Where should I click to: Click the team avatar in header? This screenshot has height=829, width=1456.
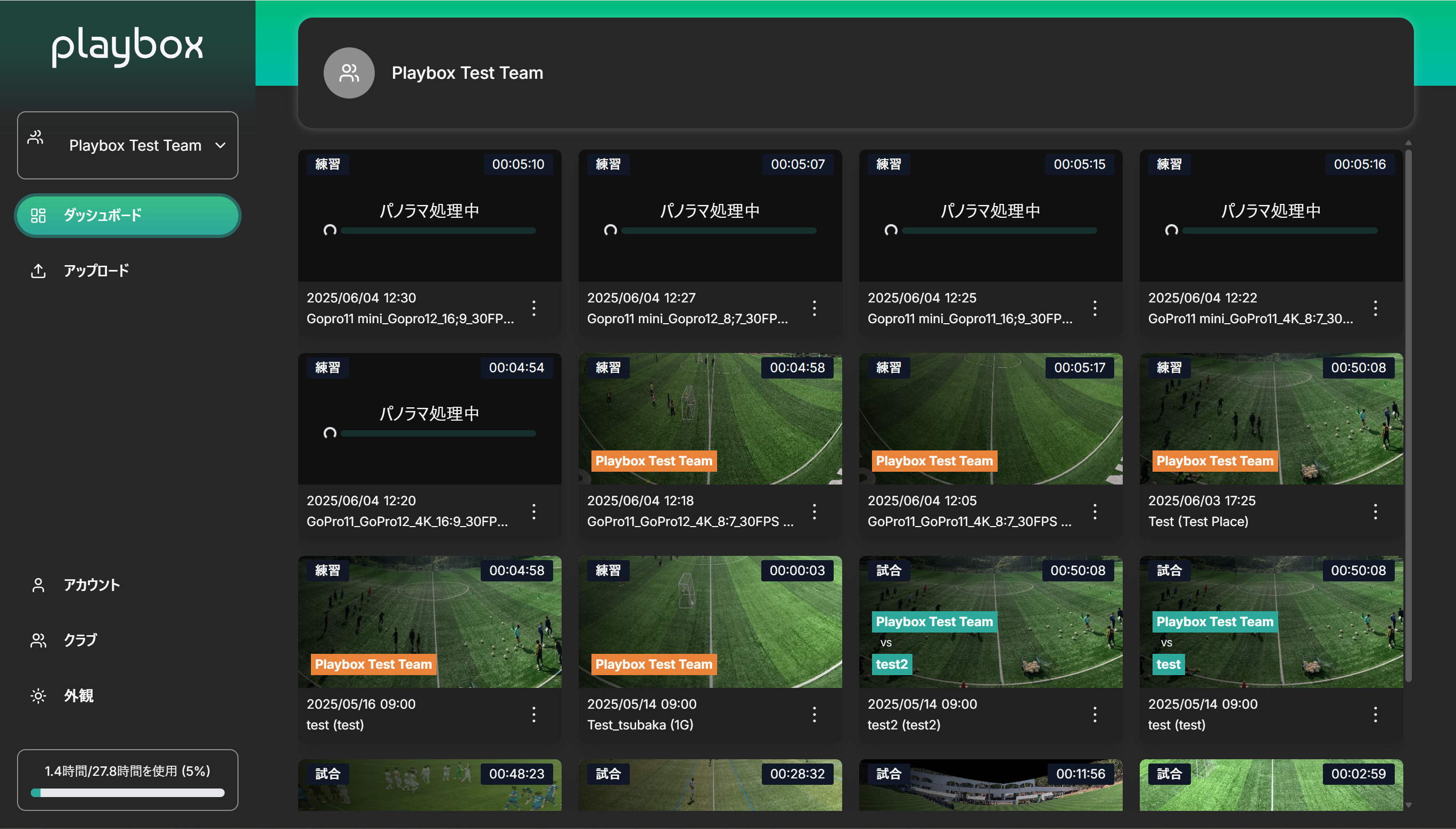tap(349, 73)
